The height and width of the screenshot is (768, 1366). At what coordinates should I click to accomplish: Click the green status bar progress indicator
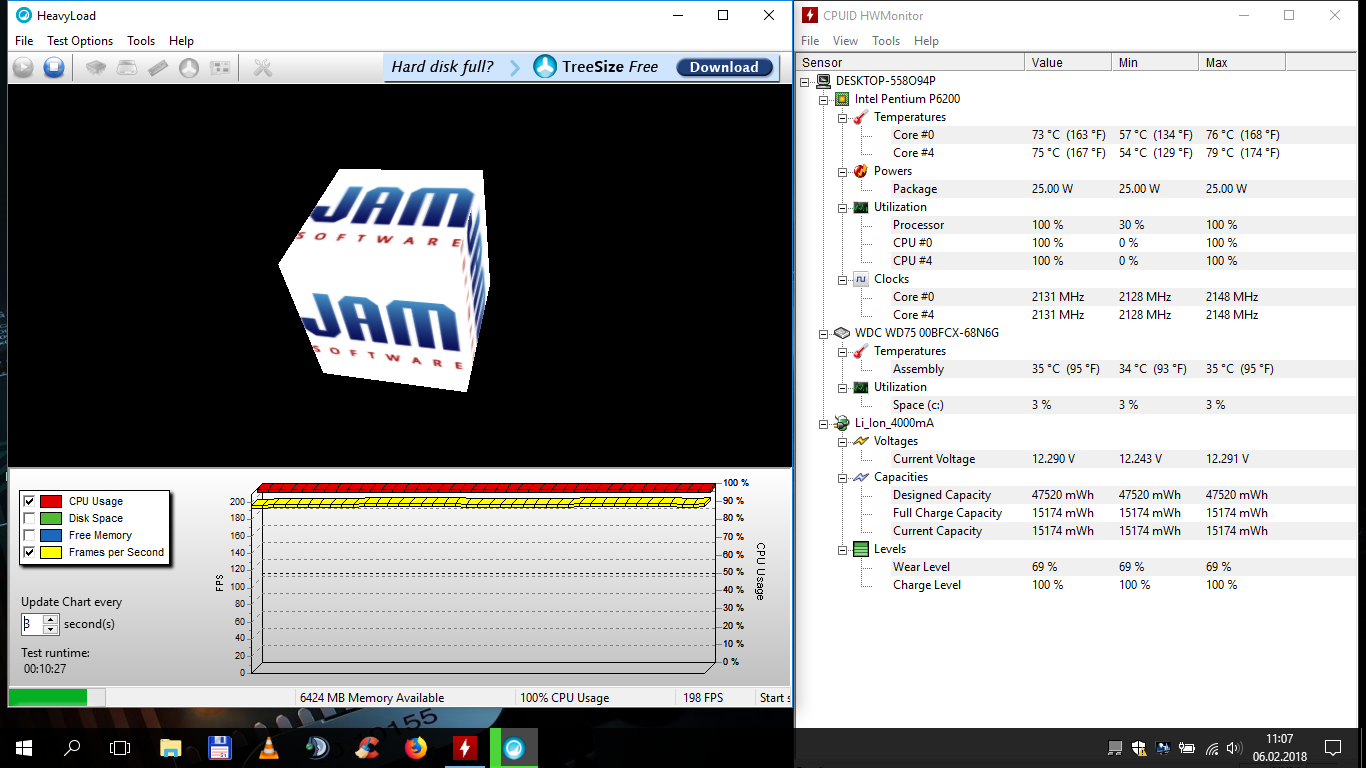click(x=48, y=697)
